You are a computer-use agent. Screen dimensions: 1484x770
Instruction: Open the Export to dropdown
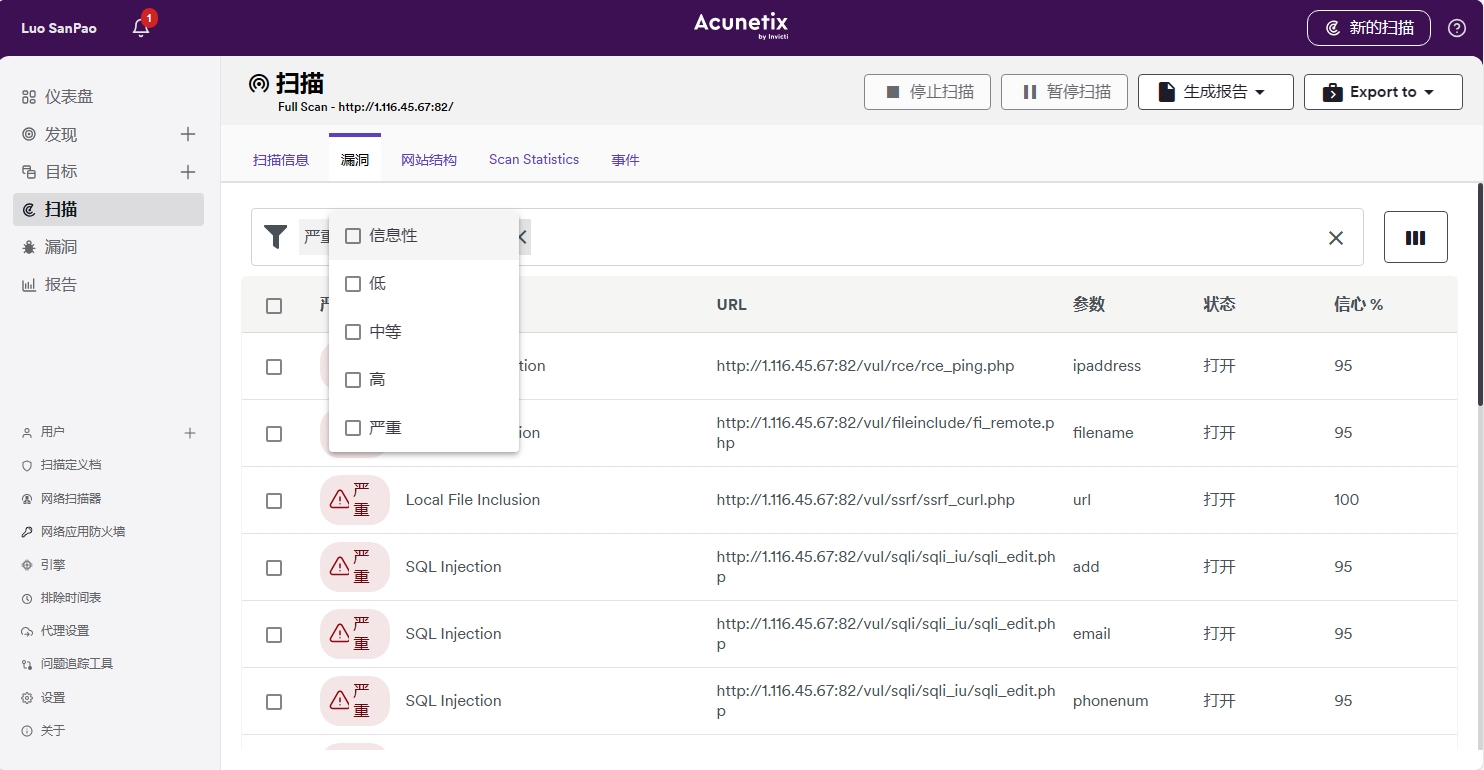point(1383,92)
